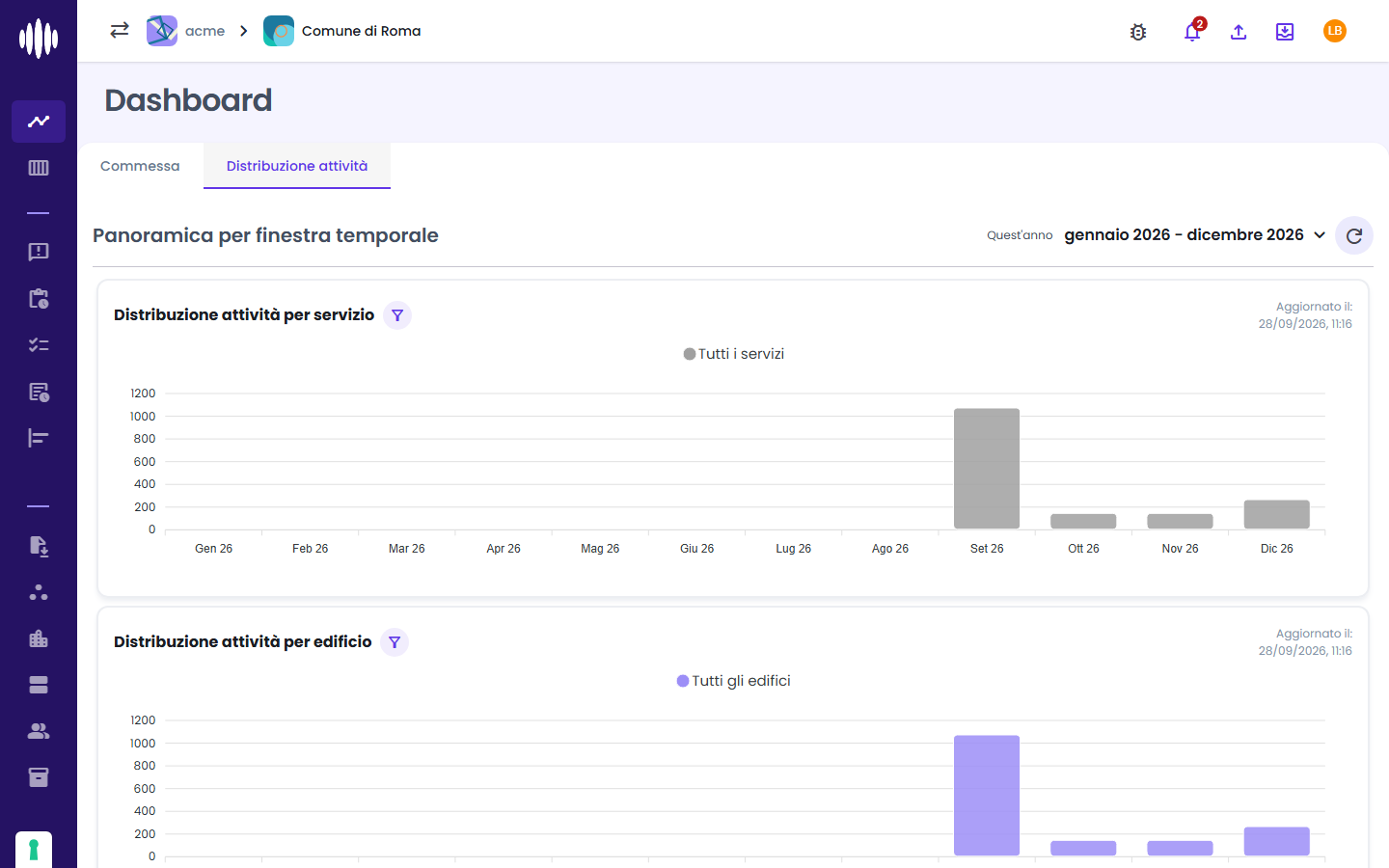
Task: Open the three-dots cluster sidebar icon
Action: tap(39, 592)
